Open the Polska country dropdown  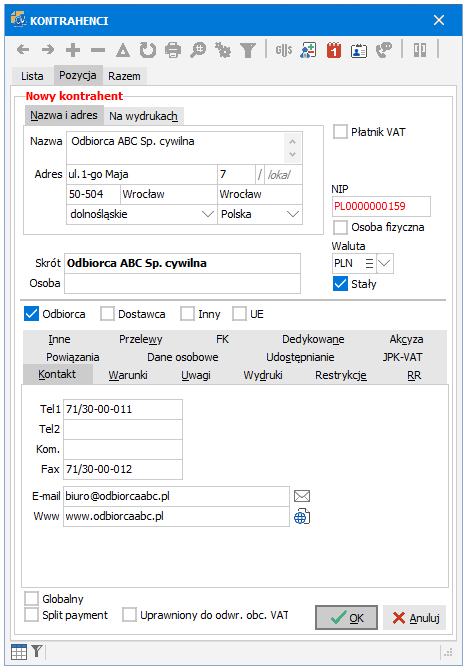click(x=293, y=214)
